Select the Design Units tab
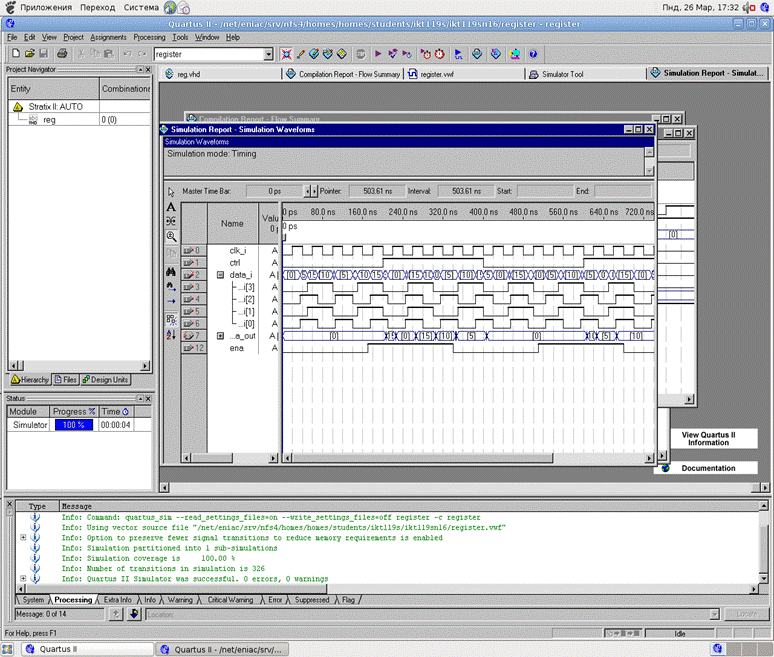Screen dimensions: 774x657 pos(105,380)
